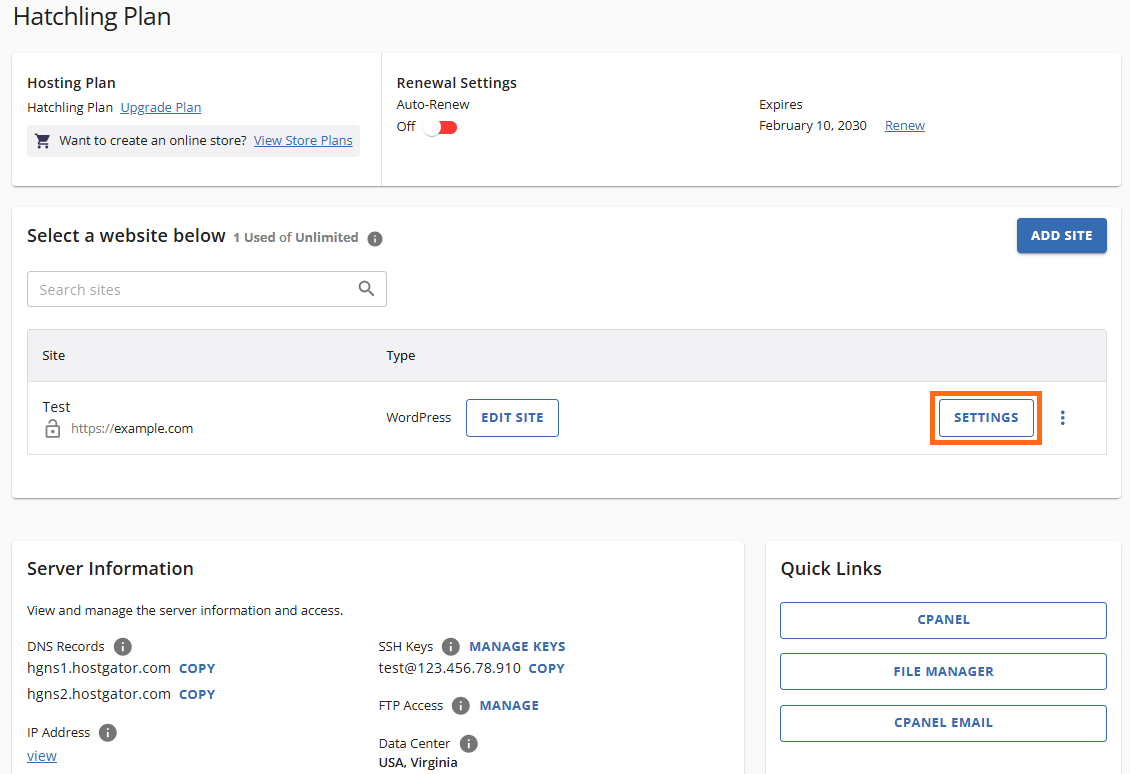Image resolution: width=1130 pixels, height=774 pixels.
Task: Open the FILE MANAGER quick link
Action: (x=943, y=672)
